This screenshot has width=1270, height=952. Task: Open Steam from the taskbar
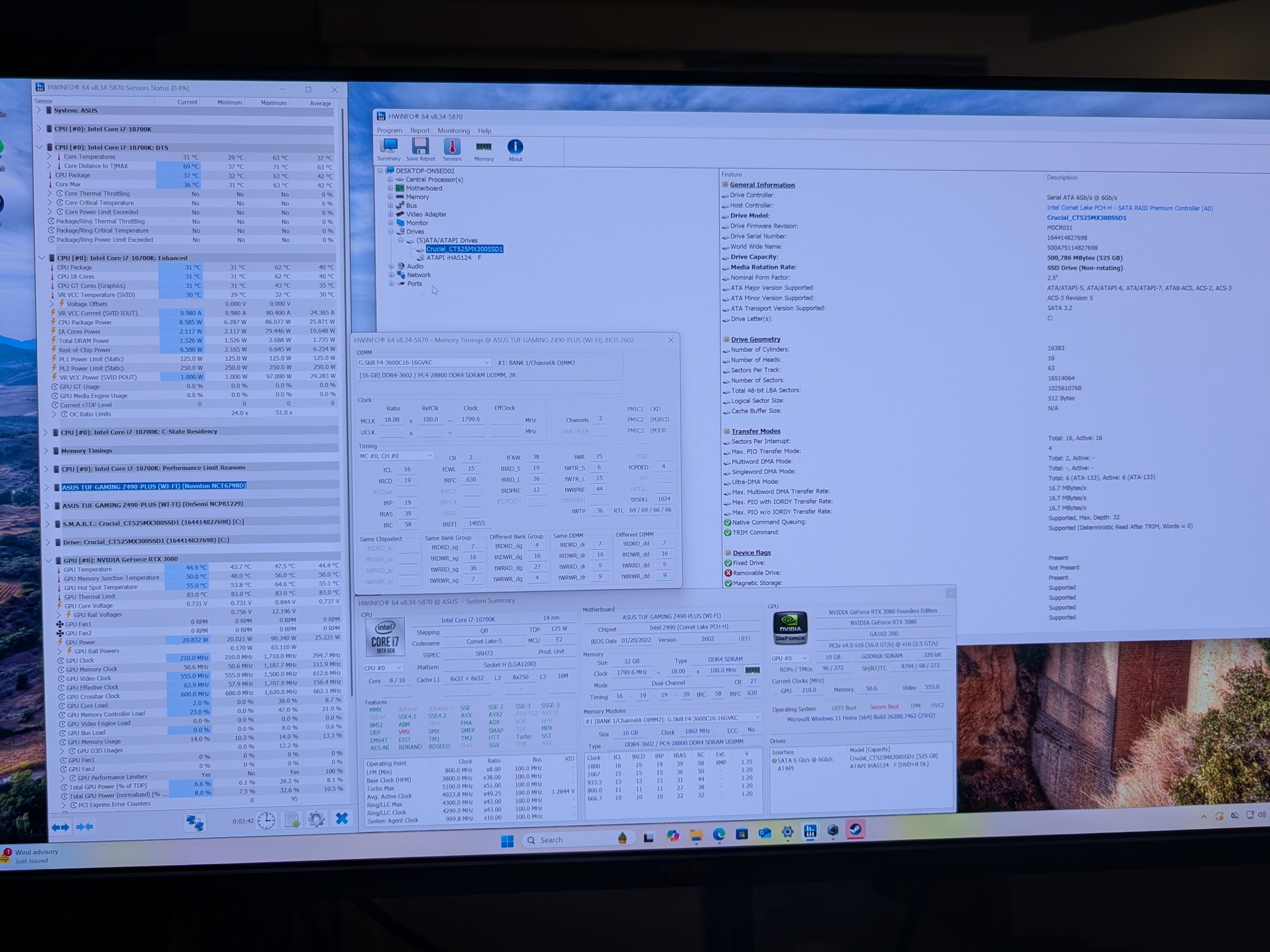pyautogui.click(x=856, y=829)
